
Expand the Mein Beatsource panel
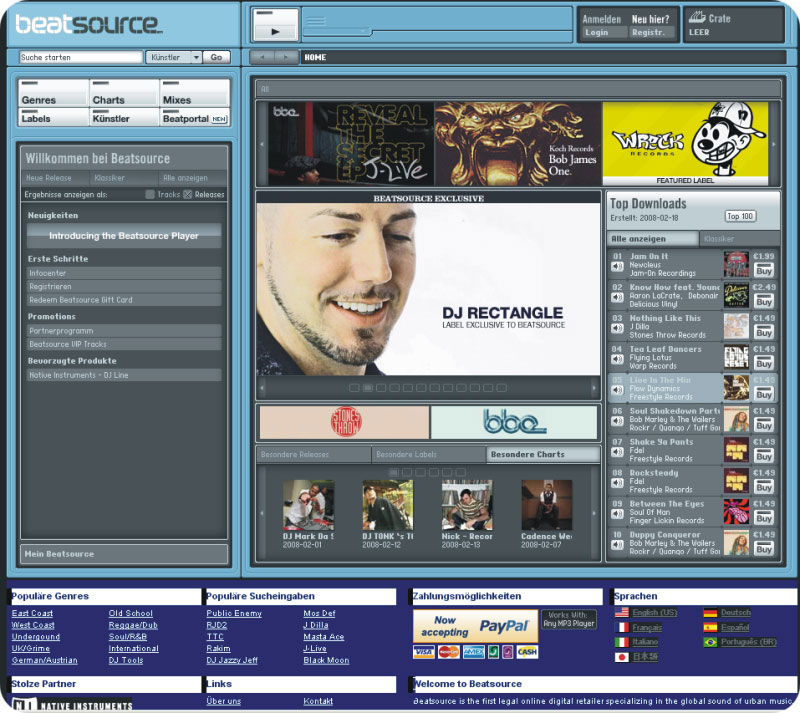tap(125, 553)
